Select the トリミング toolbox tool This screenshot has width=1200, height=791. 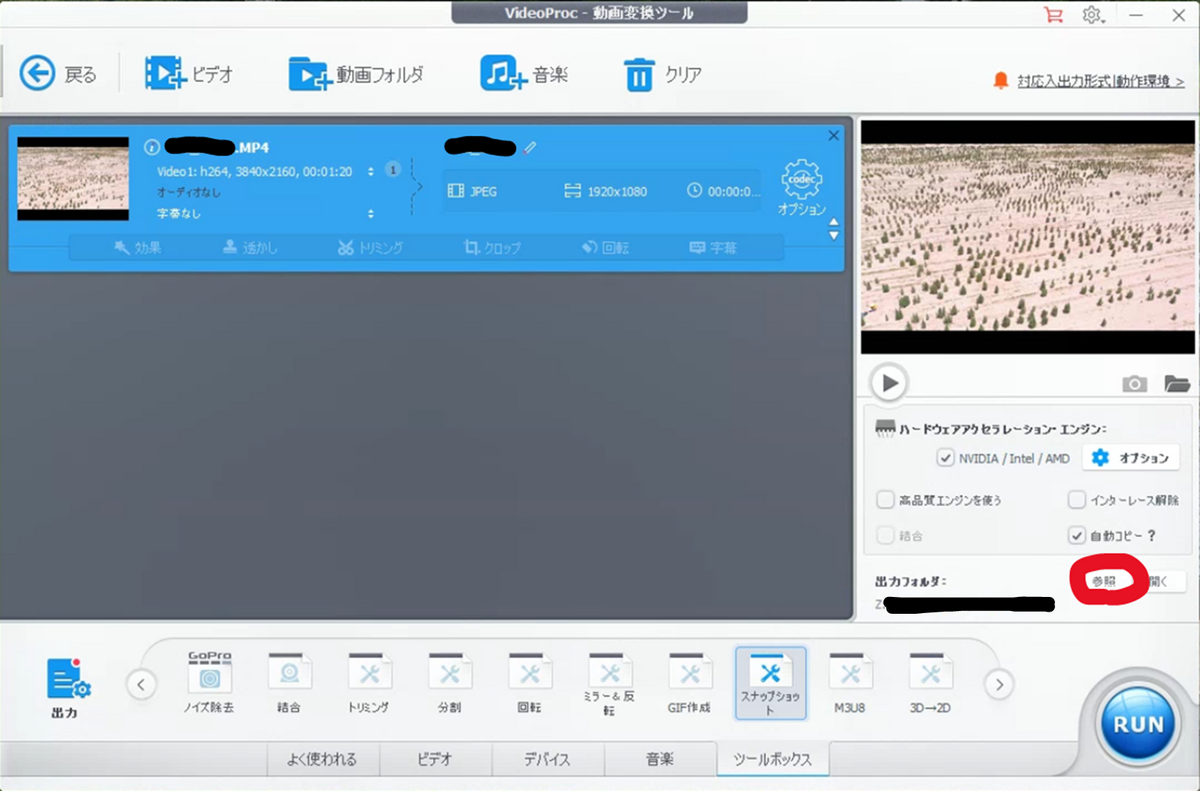pos(369,683)
